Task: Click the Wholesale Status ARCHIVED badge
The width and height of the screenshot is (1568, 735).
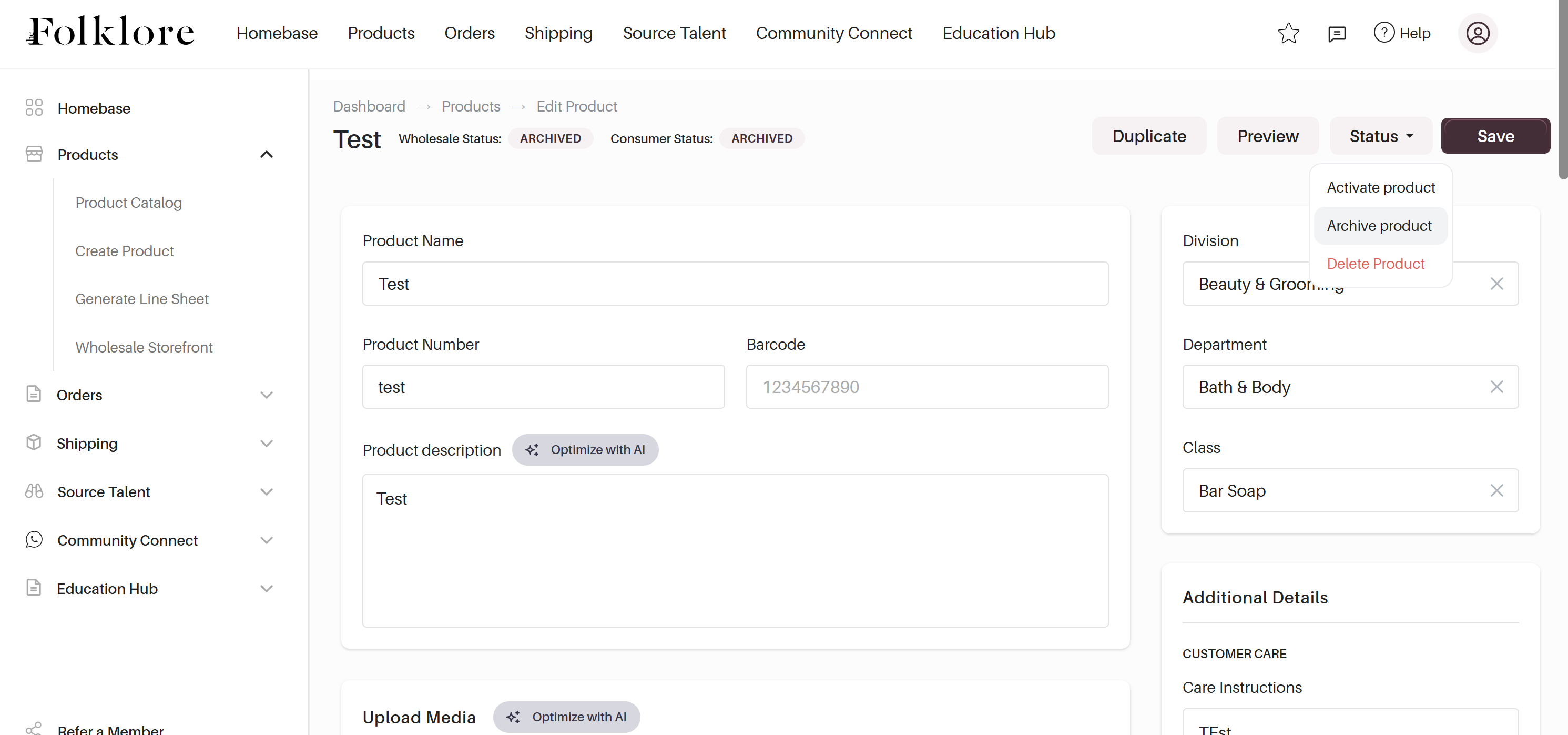Action: click(550, 138)
